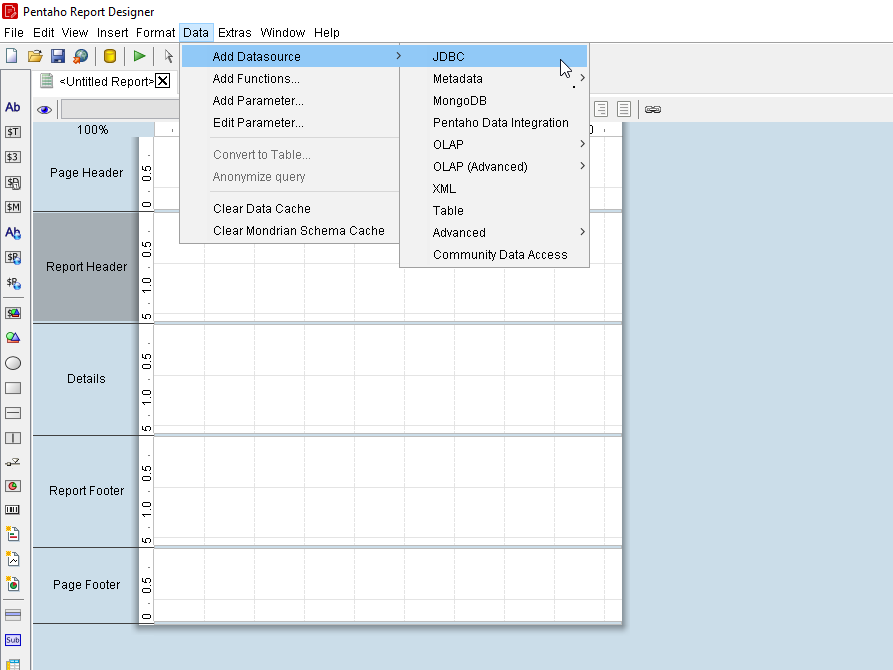Click the grayed font name field
Image resolution: width=893 pixels, height=670 pixels.
(x=120, y=109)
